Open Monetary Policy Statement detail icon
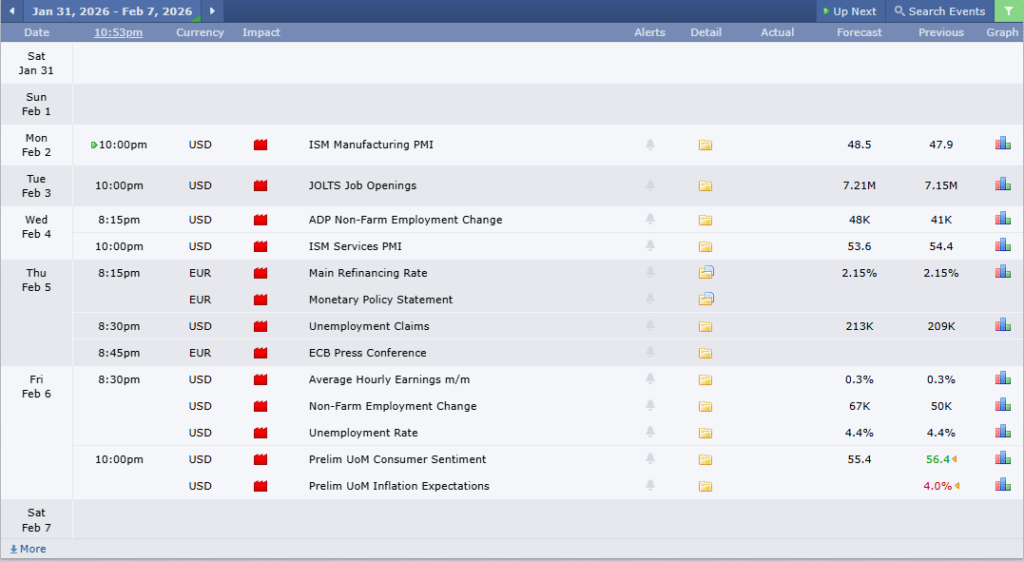Screen dimensions: 1024x562 click(706, 299)
